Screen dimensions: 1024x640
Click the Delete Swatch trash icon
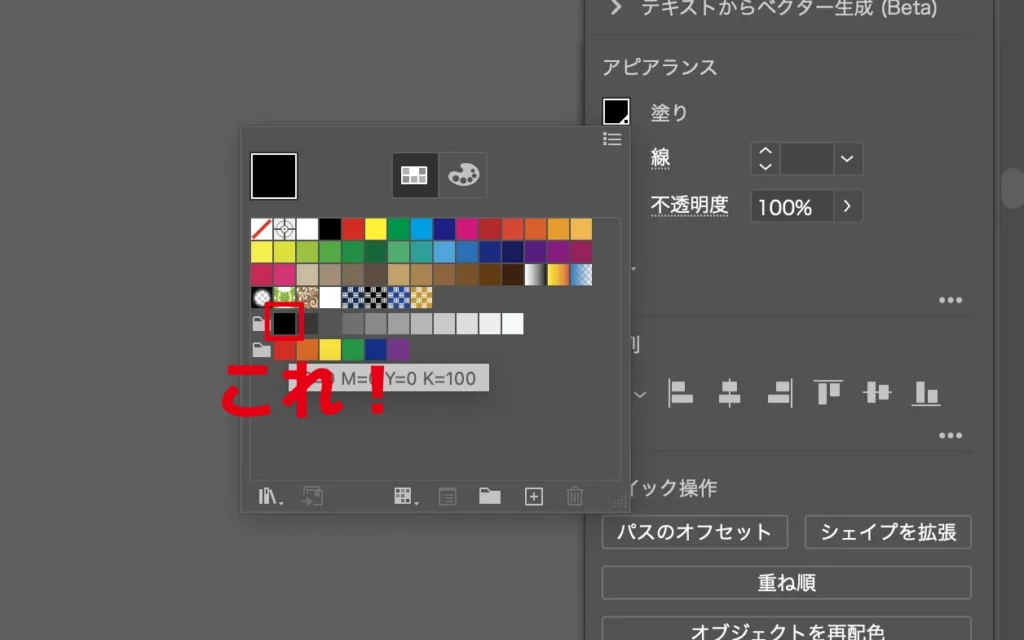(x=575, y=496)
